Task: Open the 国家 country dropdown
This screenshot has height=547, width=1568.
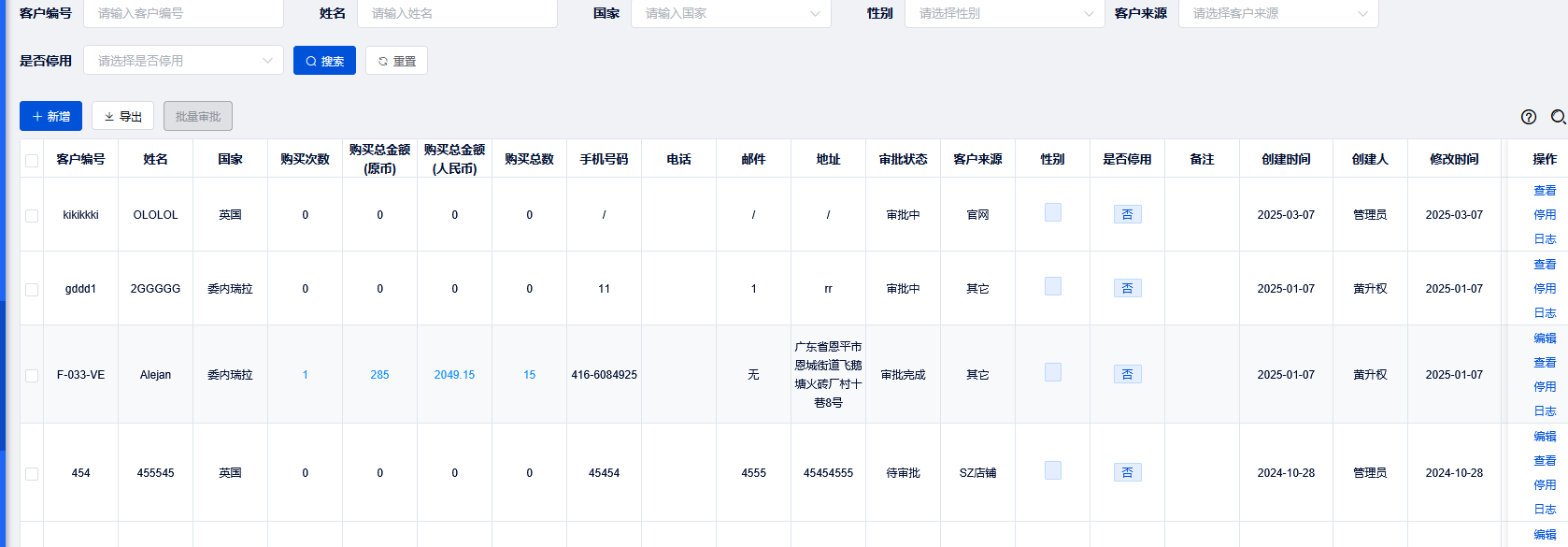Action: 731,14
